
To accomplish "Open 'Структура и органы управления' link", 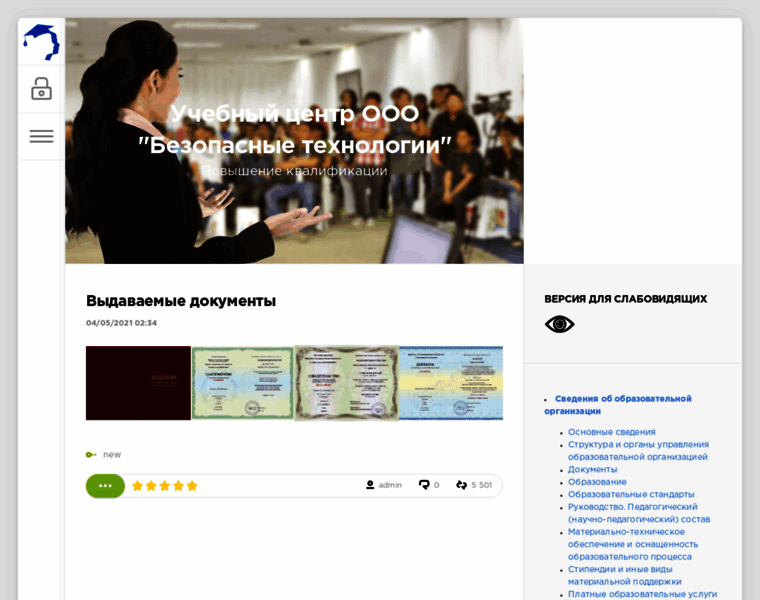I will tap(638, 451).
